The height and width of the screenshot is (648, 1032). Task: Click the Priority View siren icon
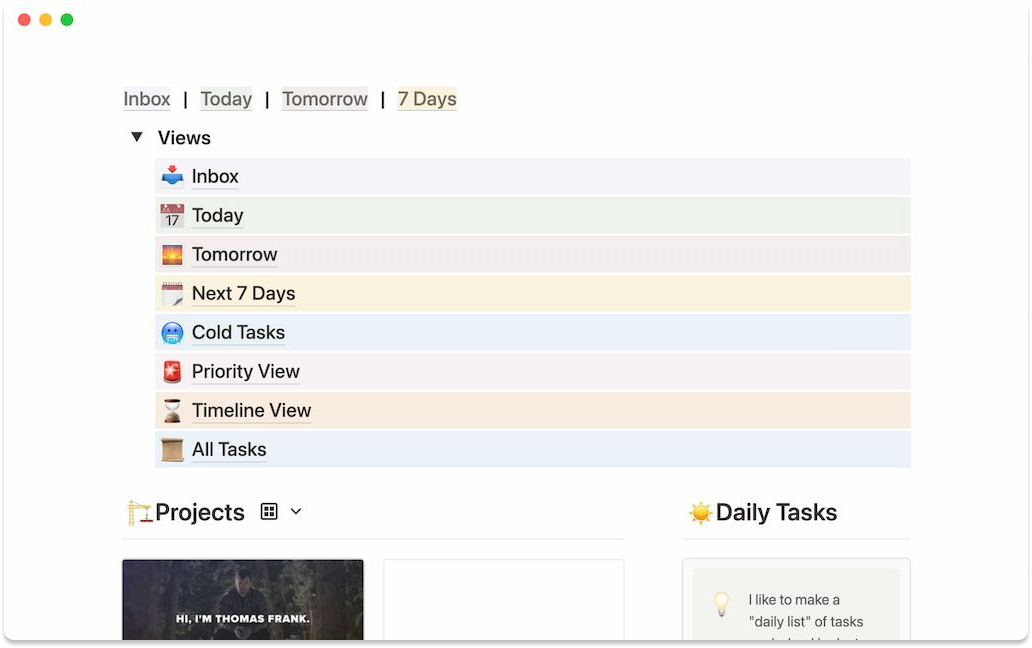[172, 372]
